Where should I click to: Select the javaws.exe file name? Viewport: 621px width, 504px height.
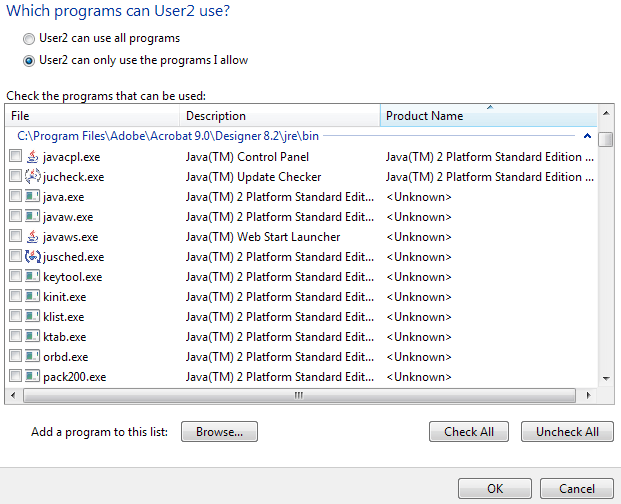tap(70, 237)
